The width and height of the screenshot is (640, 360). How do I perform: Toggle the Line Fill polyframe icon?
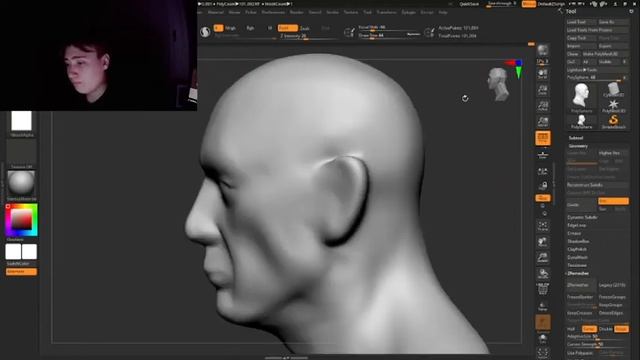pyautogui.click(x=543, y=289)
